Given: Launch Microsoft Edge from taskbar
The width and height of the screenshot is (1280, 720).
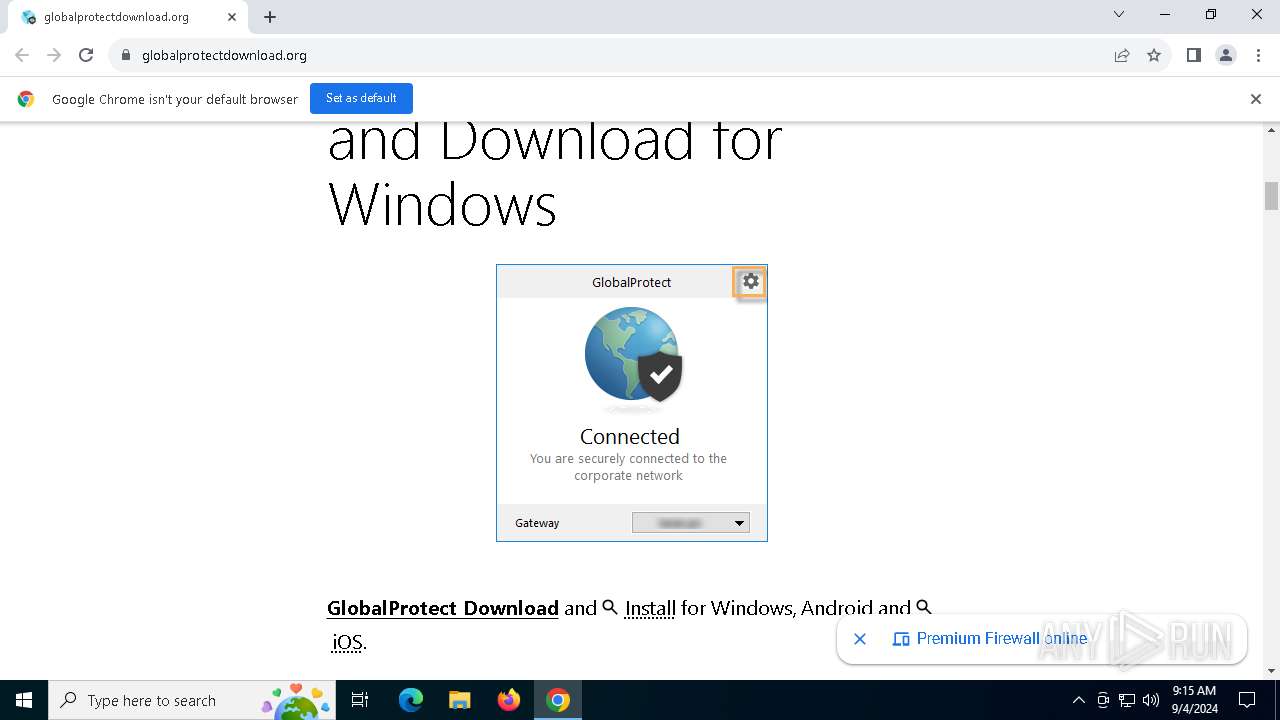Looking at the screenshot, I should click(x=411, y=700).
